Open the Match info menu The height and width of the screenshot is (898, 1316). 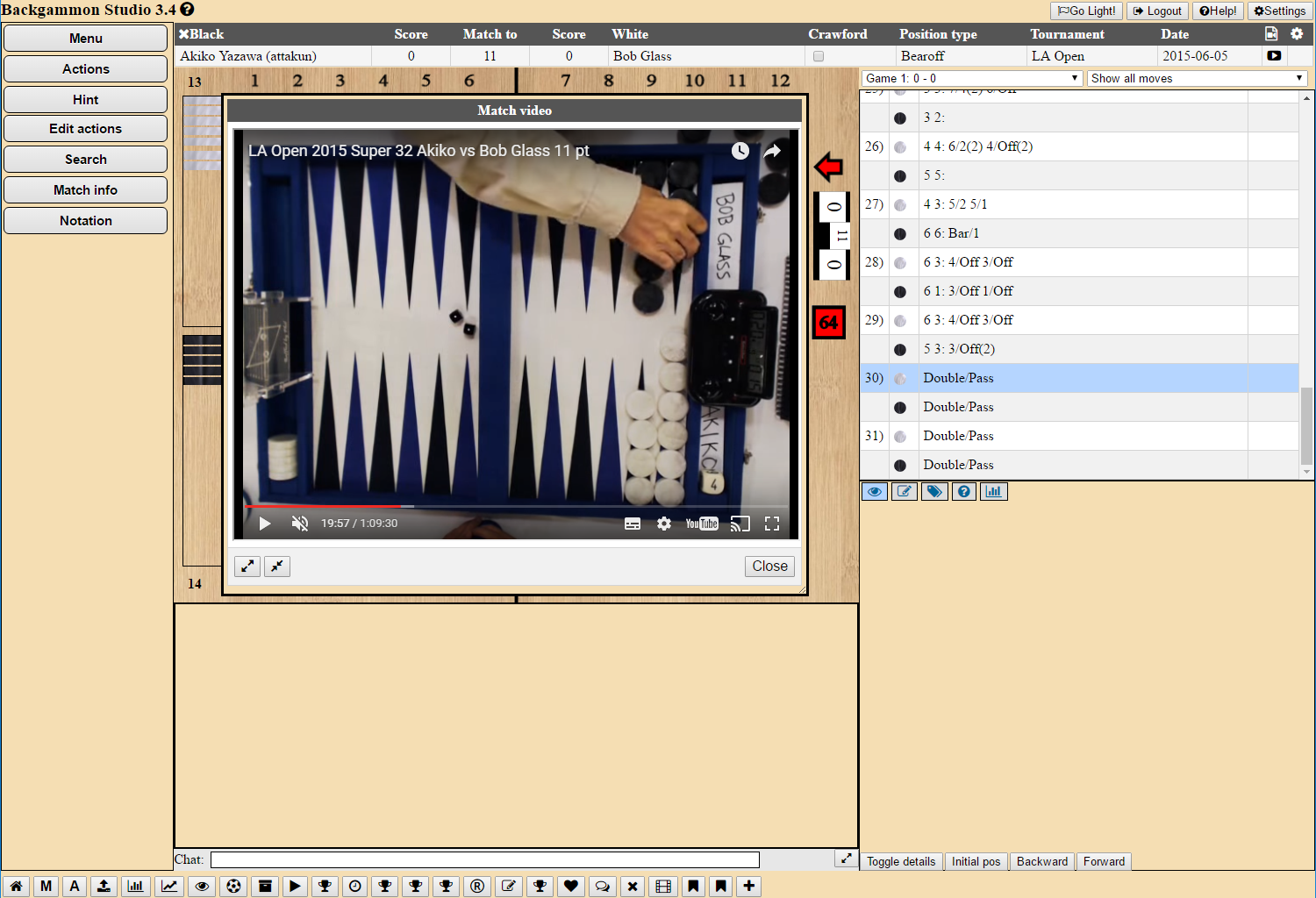click(85, 190)
